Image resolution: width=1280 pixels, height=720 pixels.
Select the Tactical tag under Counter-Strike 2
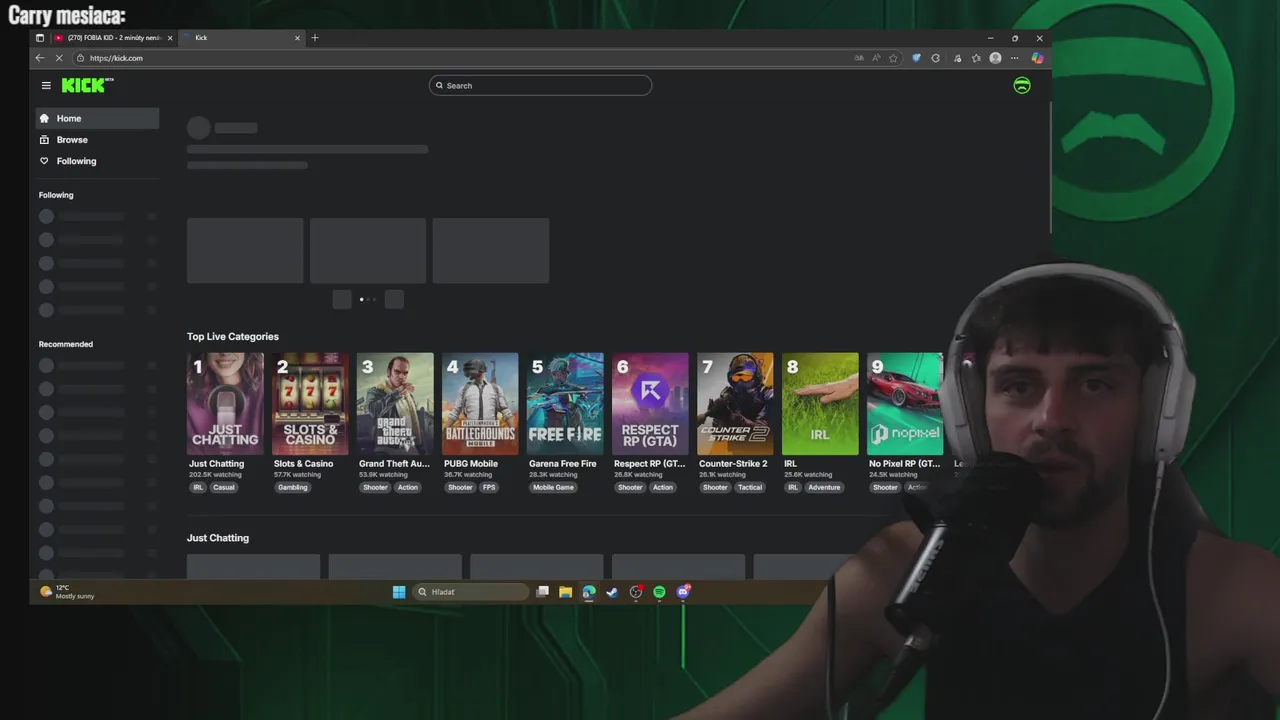pos(750,487)
